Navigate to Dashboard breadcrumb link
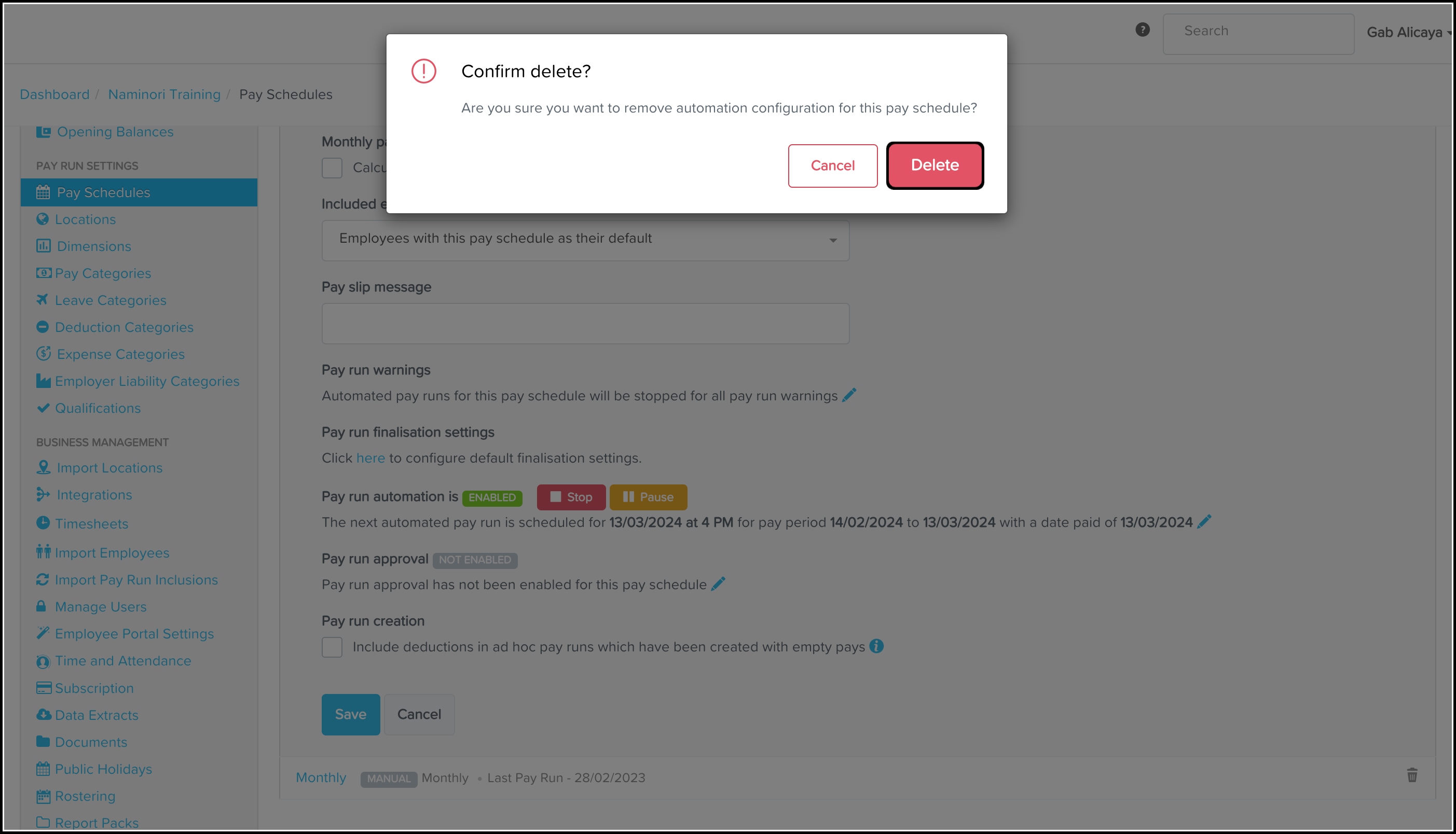1456x834 pixels. 54,94
